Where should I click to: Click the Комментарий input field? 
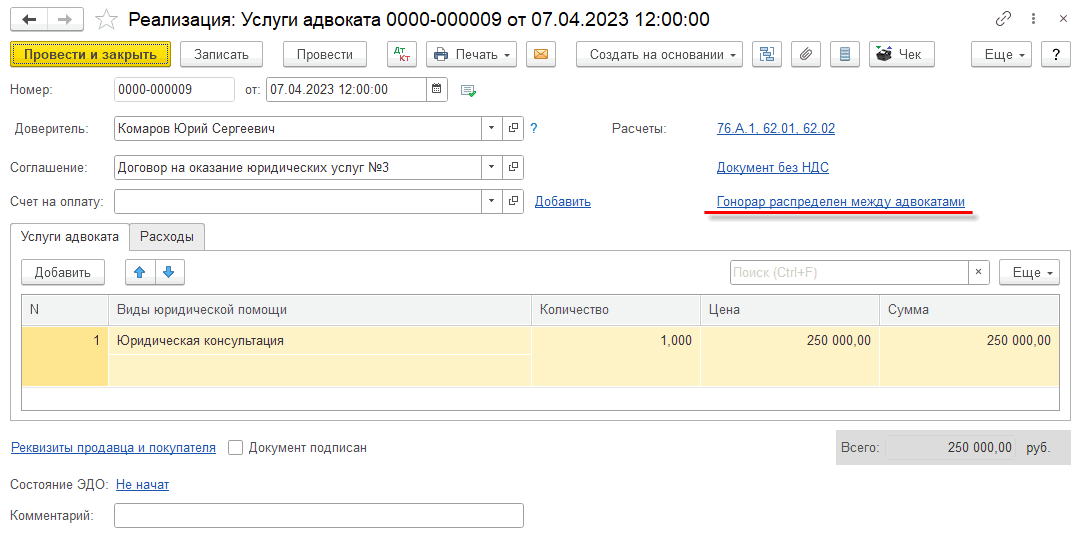[x=318, y=515]
